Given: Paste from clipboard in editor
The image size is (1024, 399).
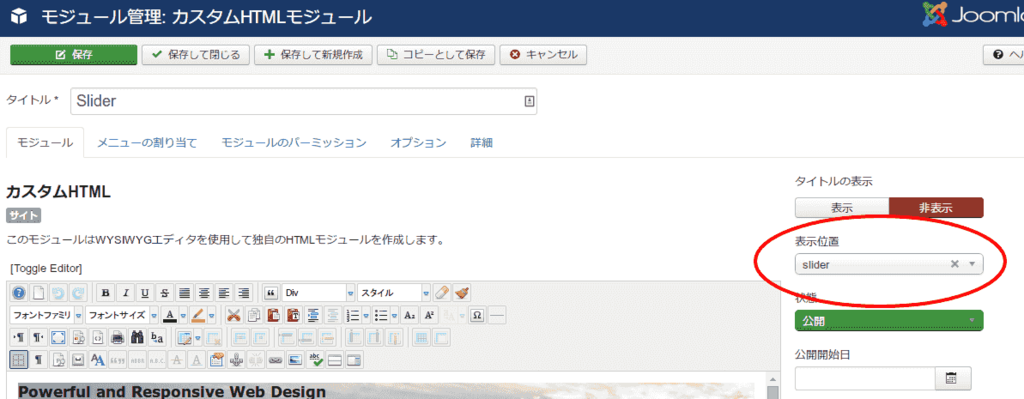Looking at the screenshot, I should (x=273, y=315).
